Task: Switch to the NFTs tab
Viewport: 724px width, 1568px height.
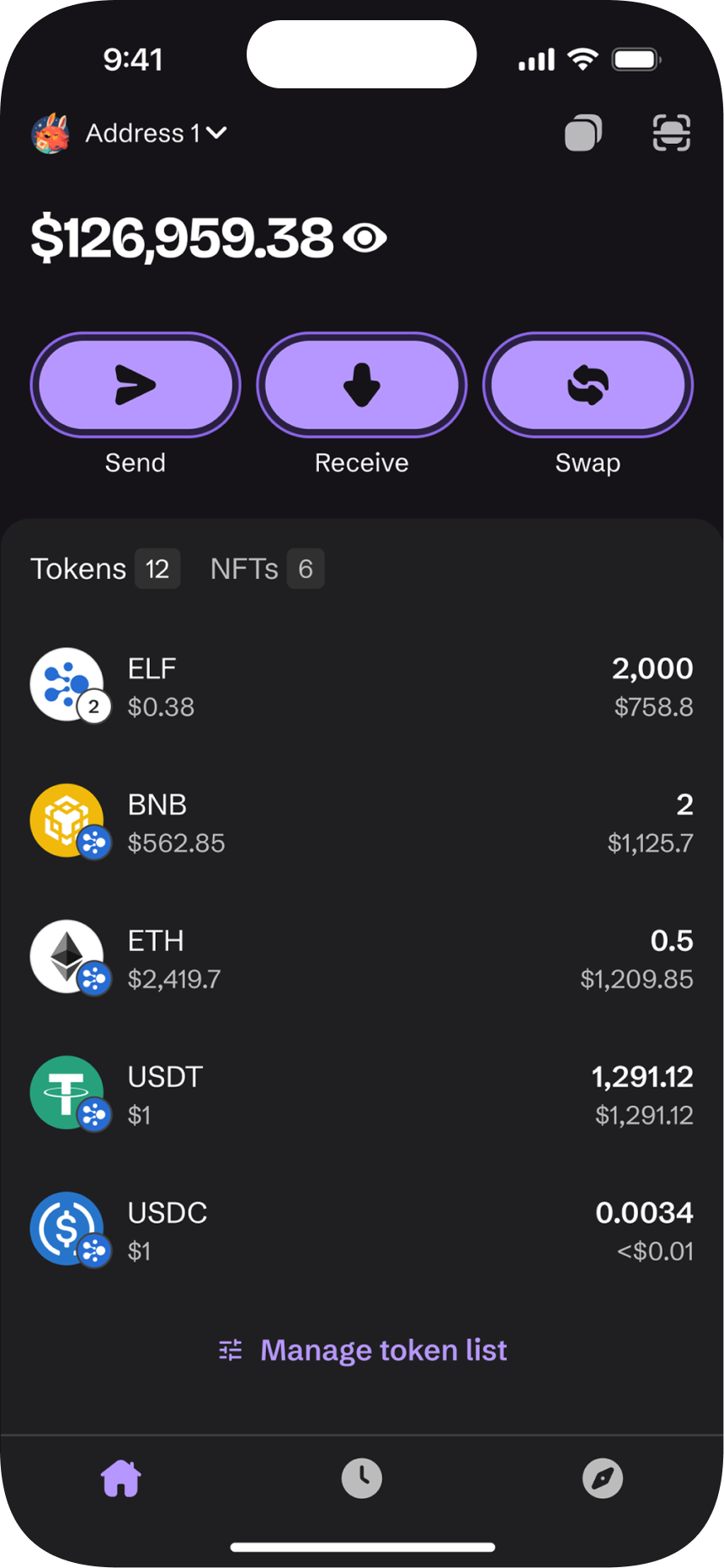Action: pyautogui.click(x=267, y=569)
